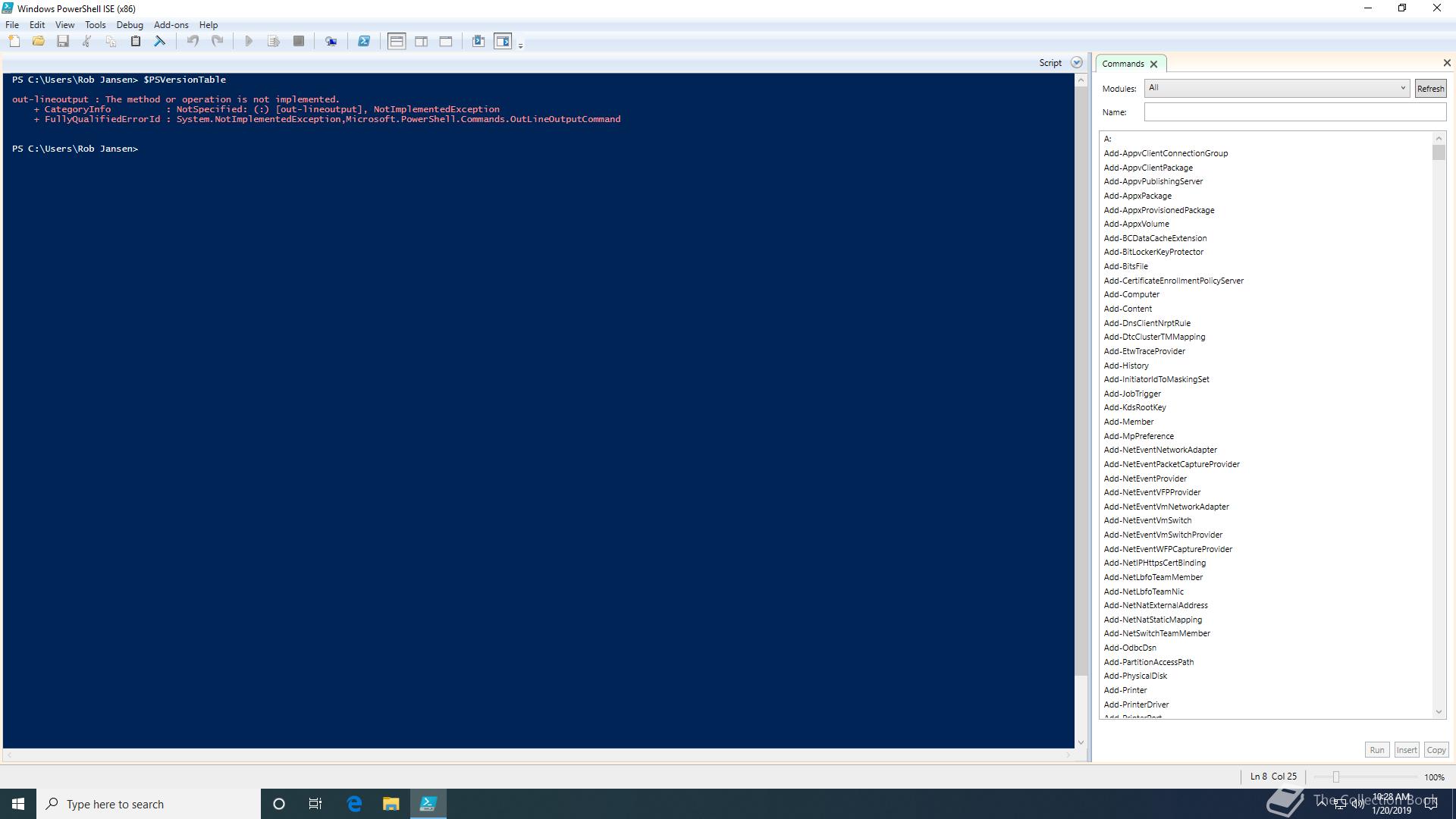Open the Windows Start menu
This screenshot has height=819, width=1456.
click(18, 804)
